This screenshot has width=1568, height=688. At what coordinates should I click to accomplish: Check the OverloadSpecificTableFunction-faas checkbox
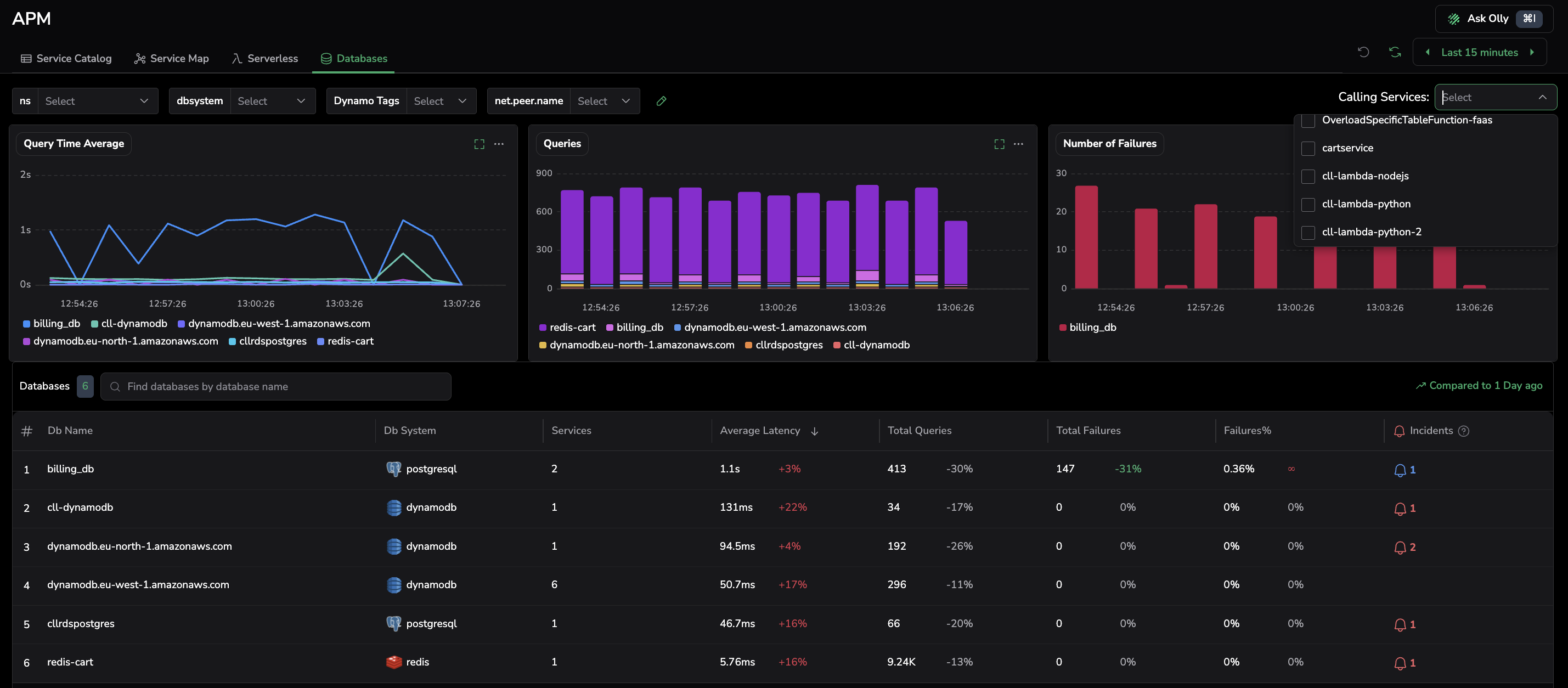click(x=1307, y=121)
